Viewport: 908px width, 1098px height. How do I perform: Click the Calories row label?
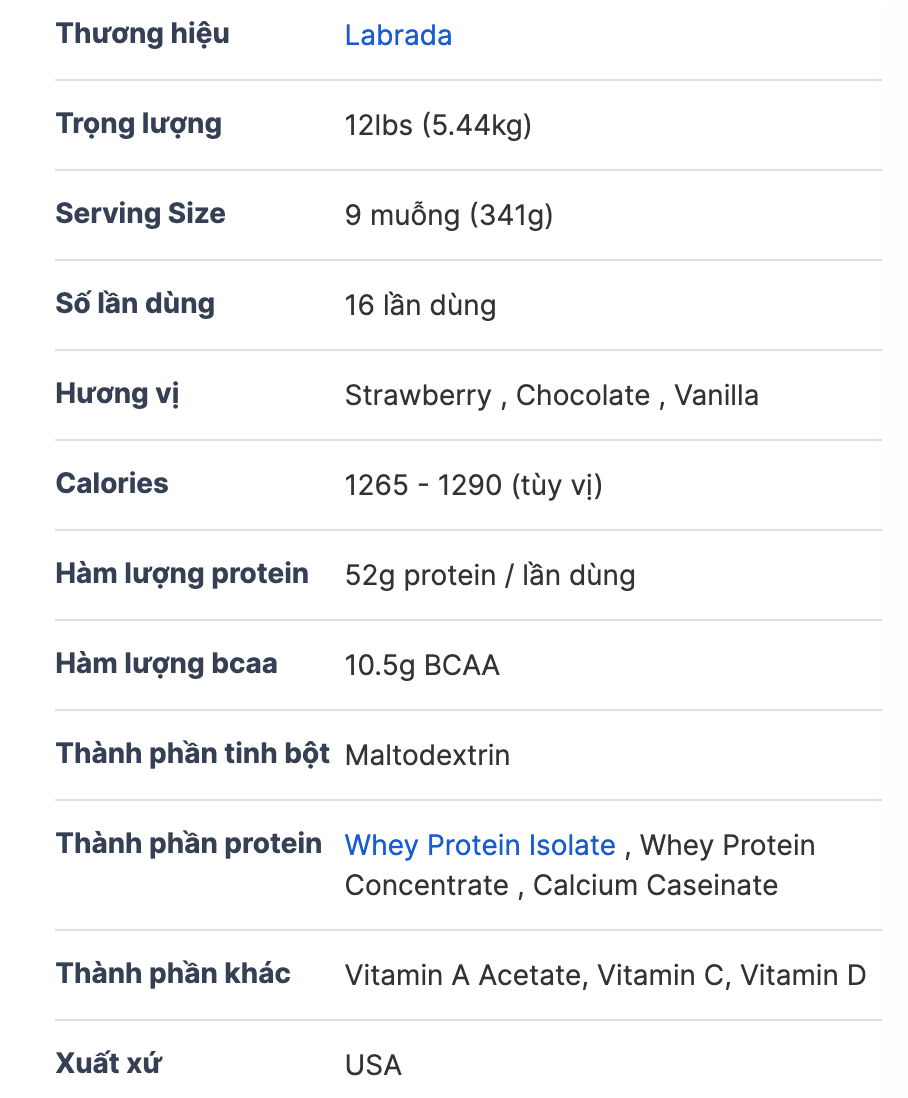(112, 484)
